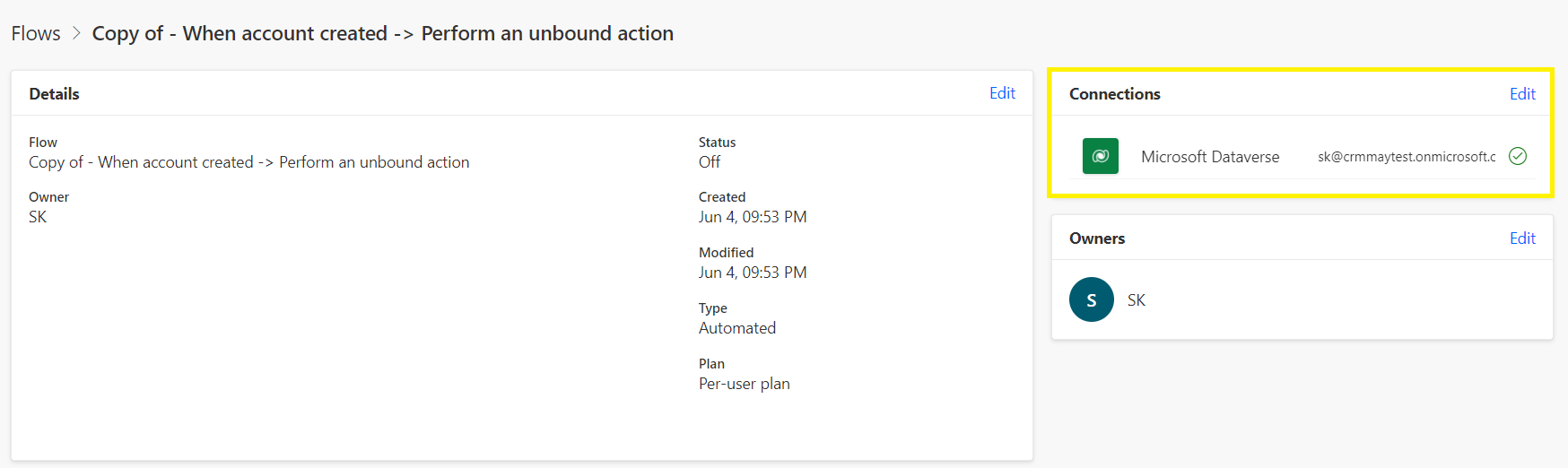This screenshot has height=468, width=1568.
Task: Click the flow name under Flow label
Action: tap(249, 162)
